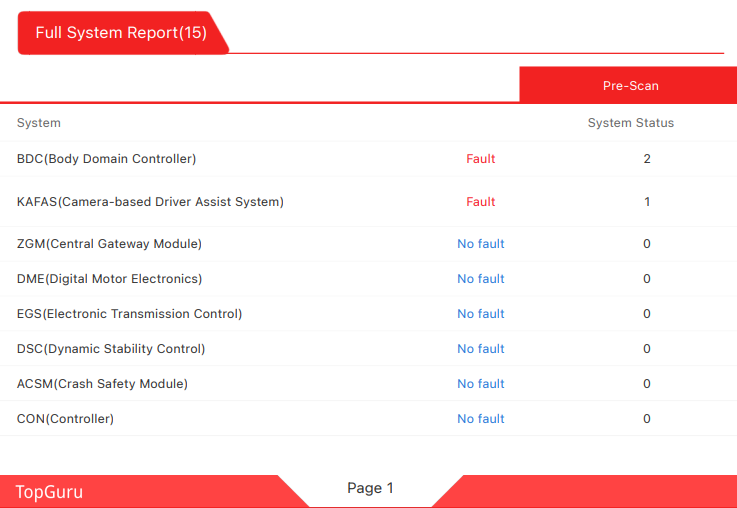This screenshot has height=508, width=737.
Task: Click No fault status for CON
Action: 480,419
